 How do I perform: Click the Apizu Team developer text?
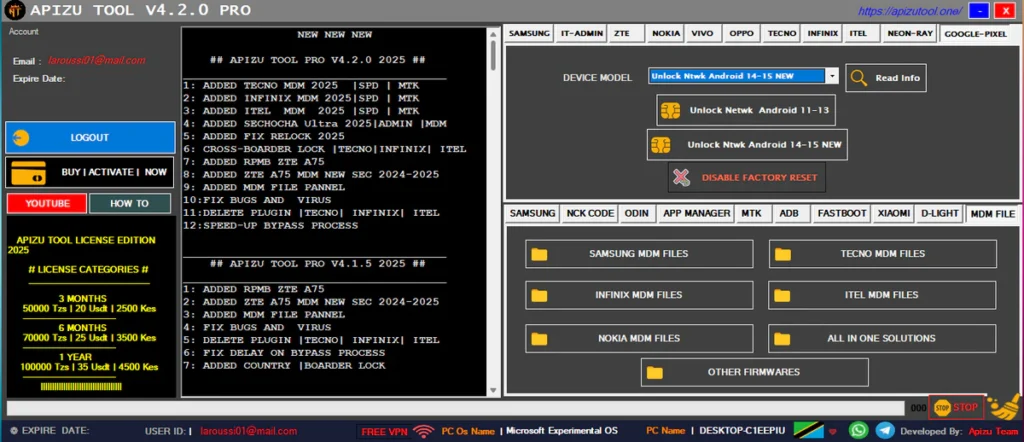pyautogui.click(x=994, y=432)
